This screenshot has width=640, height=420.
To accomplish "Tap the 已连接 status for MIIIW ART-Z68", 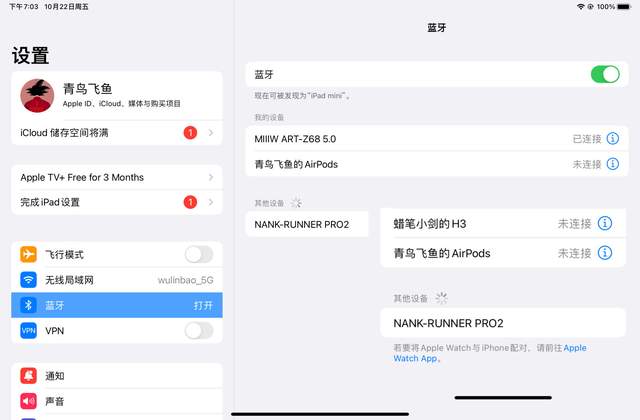I will (x=587, y=139).
